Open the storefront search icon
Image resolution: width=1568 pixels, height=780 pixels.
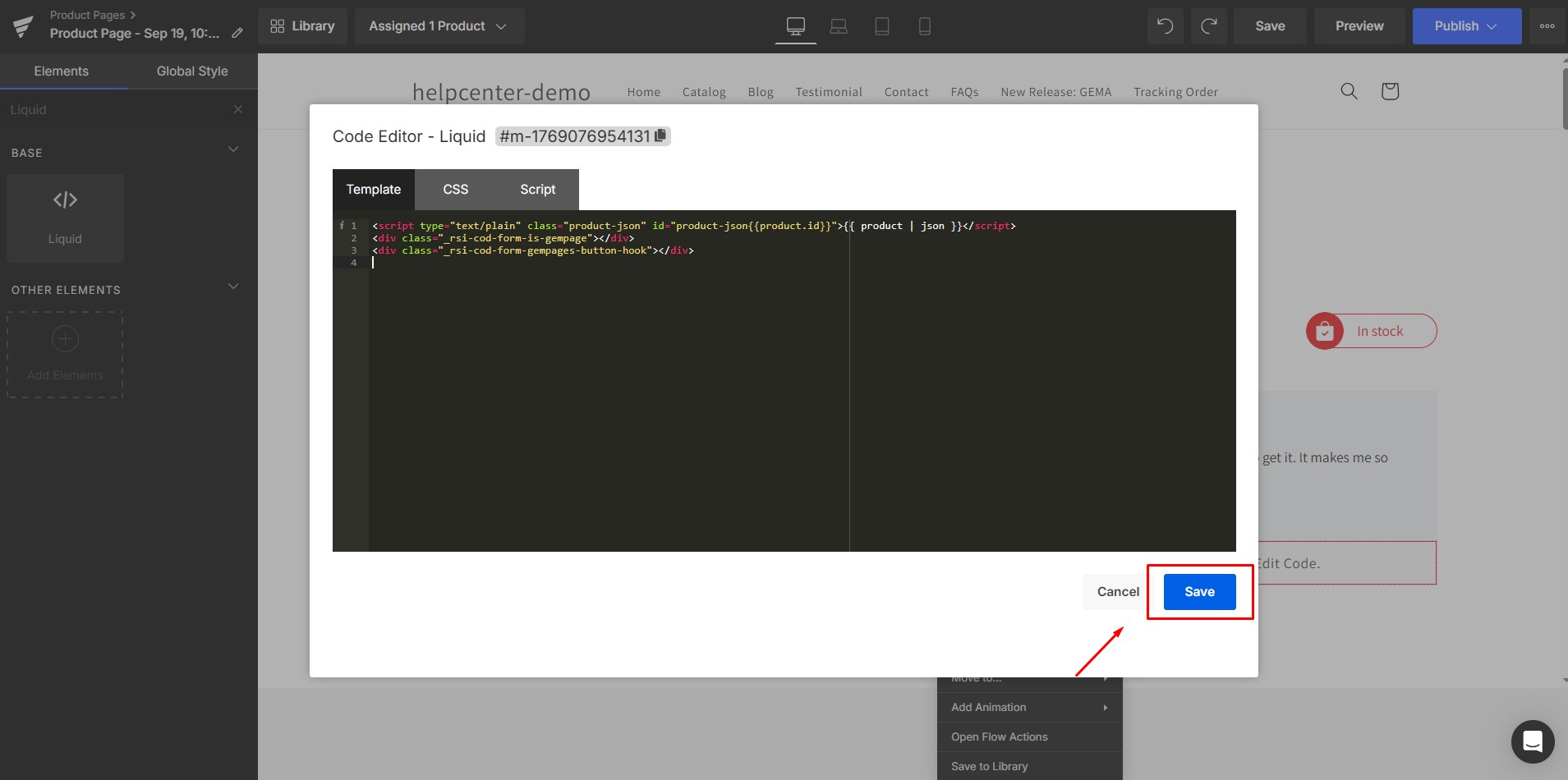[x=1349, y=91]
